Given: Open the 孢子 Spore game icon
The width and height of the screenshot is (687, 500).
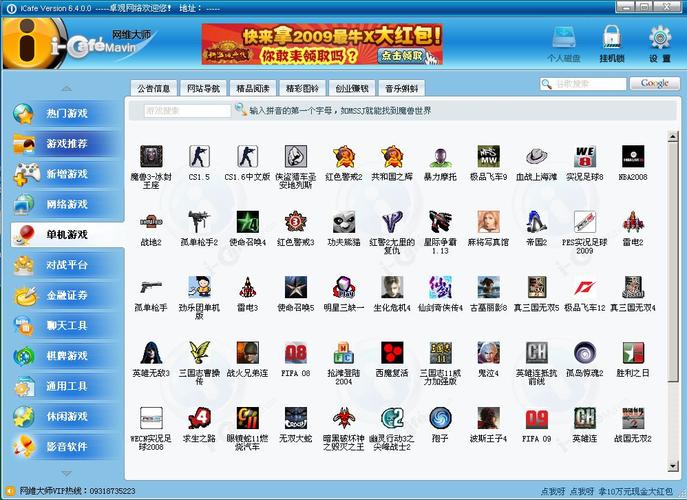Looking at the screenshot, I should click(440, 418).
